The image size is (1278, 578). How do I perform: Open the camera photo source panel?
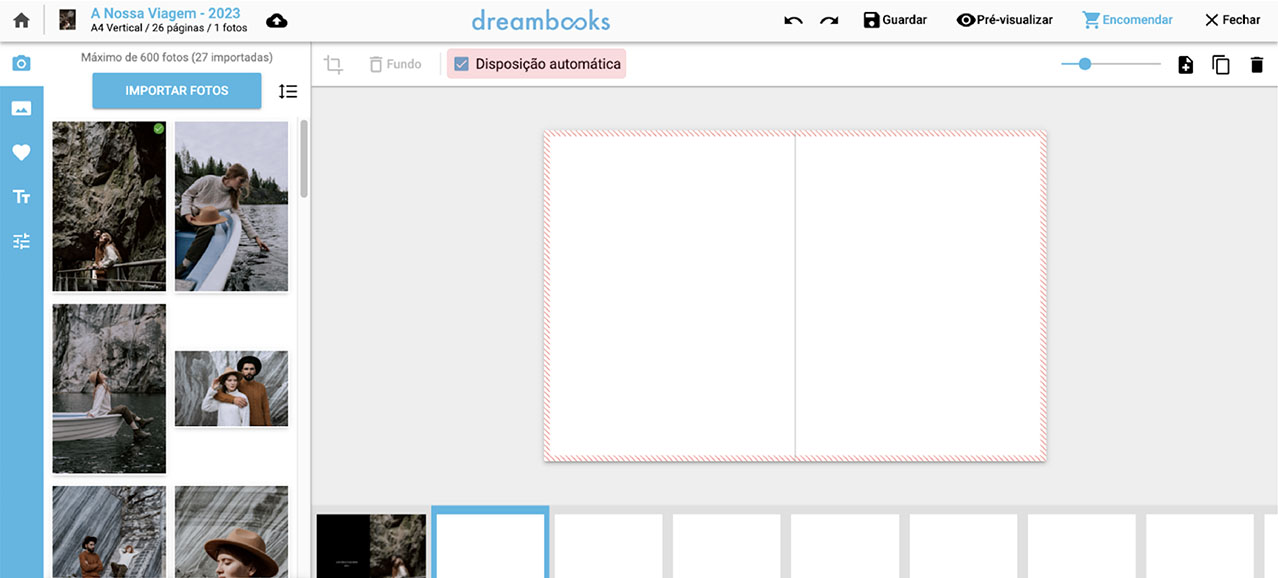[x=21, y=62]
